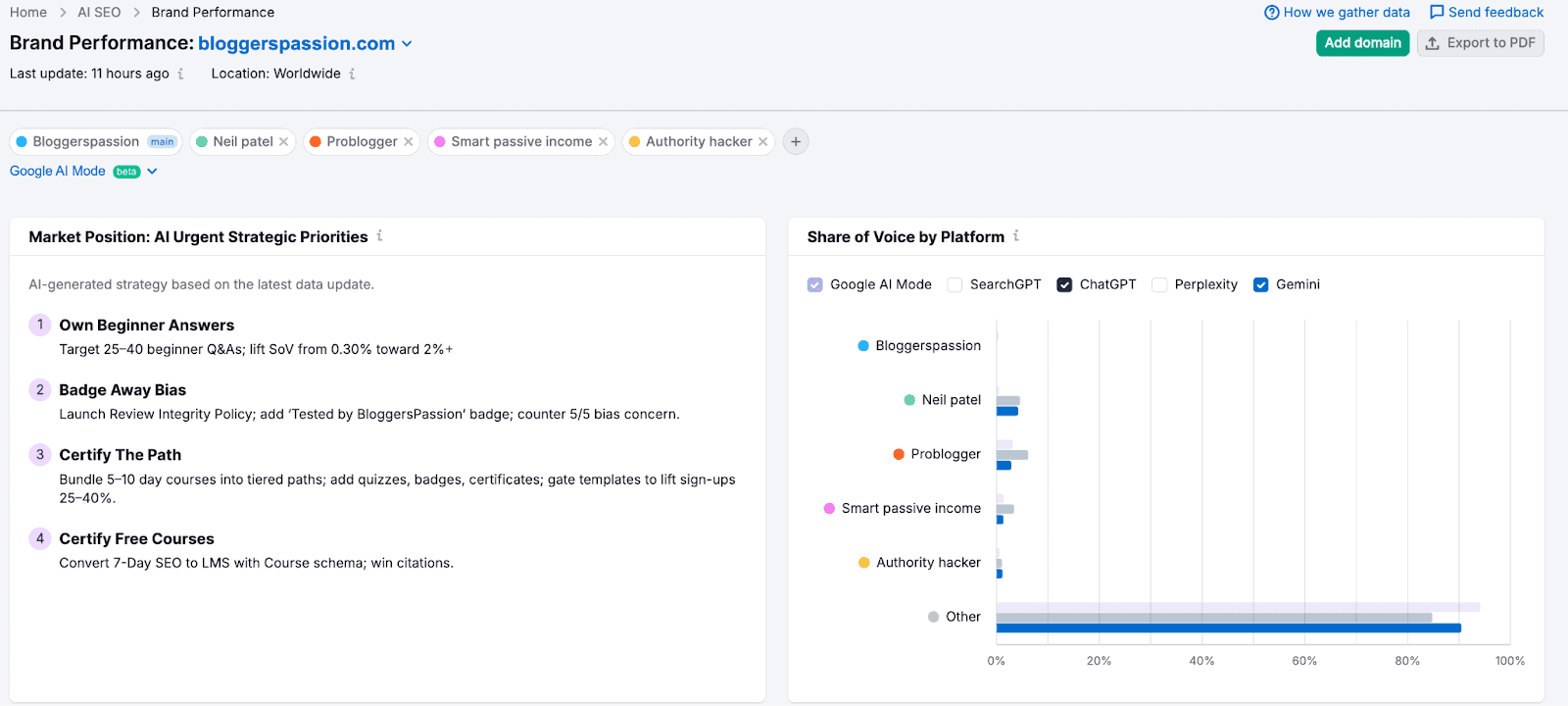
Task: Click the upload icon in Export to PDF
Action: pyautogui.click(x=1432, y=43)
